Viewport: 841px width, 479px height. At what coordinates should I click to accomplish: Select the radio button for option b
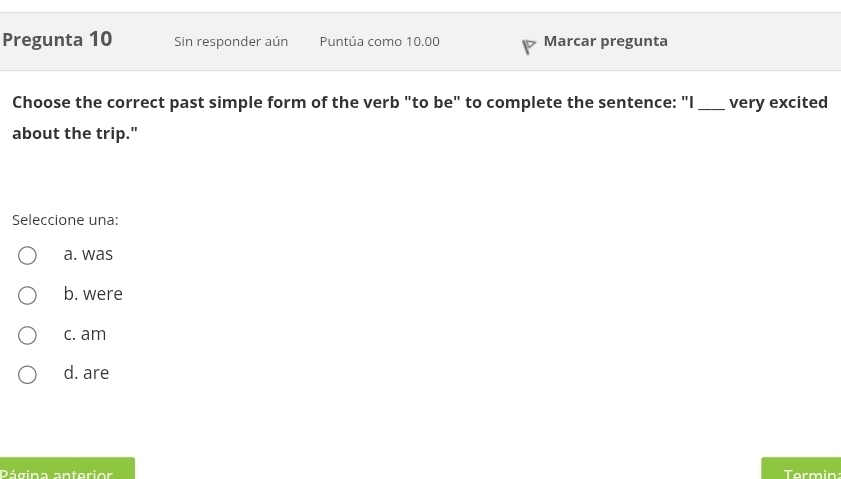[28, 295]
